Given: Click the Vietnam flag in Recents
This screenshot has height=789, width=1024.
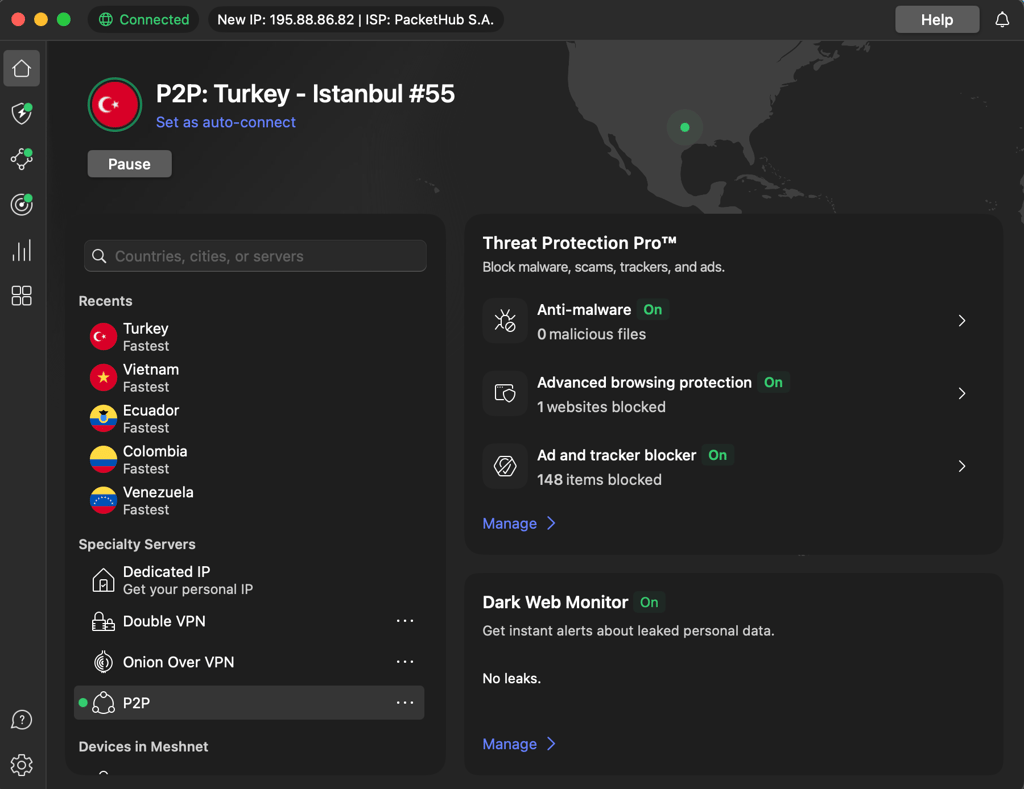Looking at the screenshot, I should point(103,378).
